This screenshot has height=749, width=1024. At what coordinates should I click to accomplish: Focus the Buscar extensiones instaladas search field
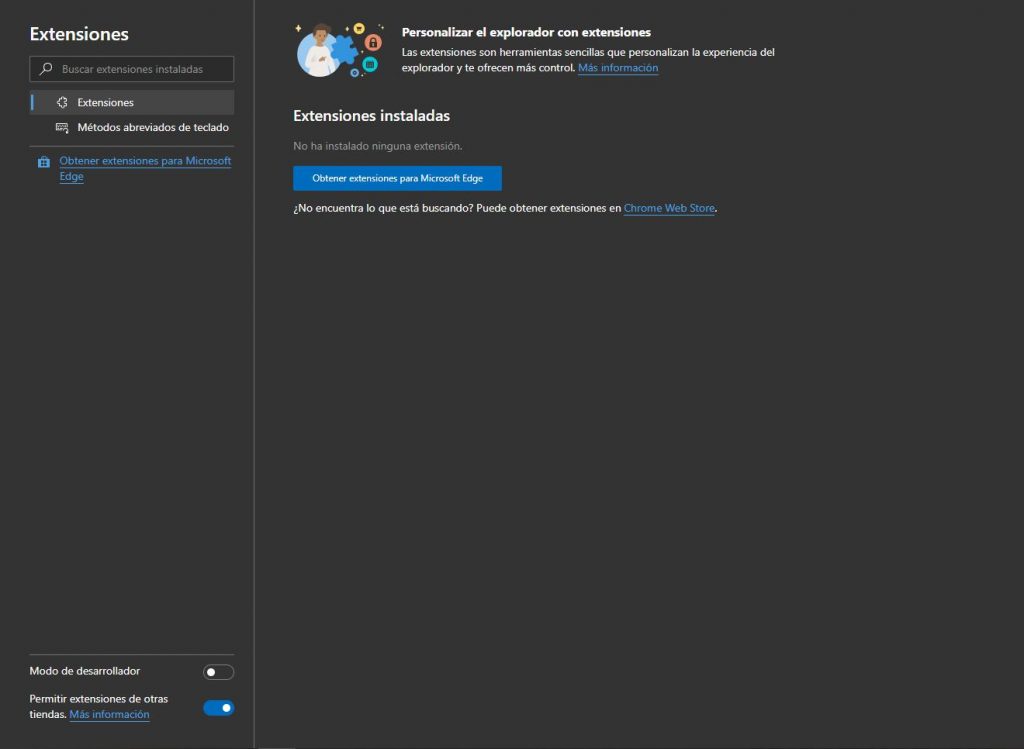coord(131,69)
